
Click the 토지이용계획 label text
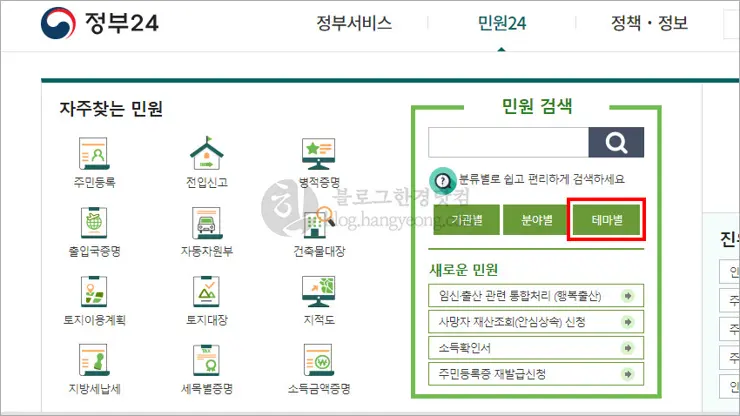(94, 320)
